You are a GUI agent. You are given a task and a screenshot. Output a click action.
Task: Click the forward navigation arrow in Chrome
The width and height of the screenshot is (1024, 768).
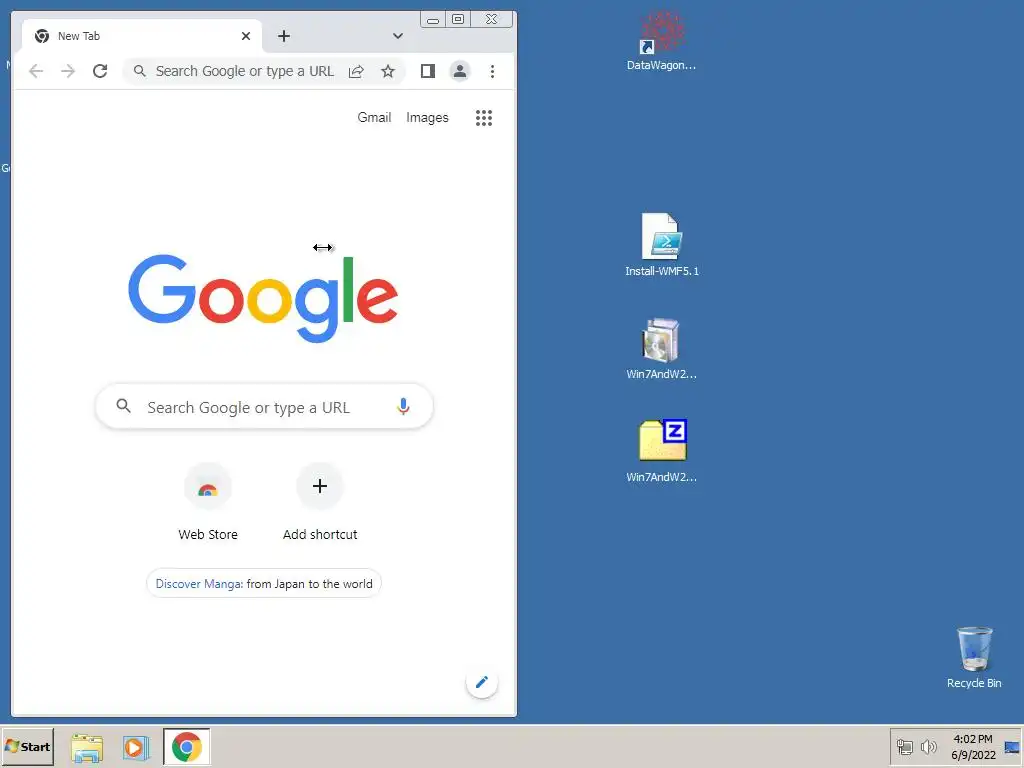point(68,71)
